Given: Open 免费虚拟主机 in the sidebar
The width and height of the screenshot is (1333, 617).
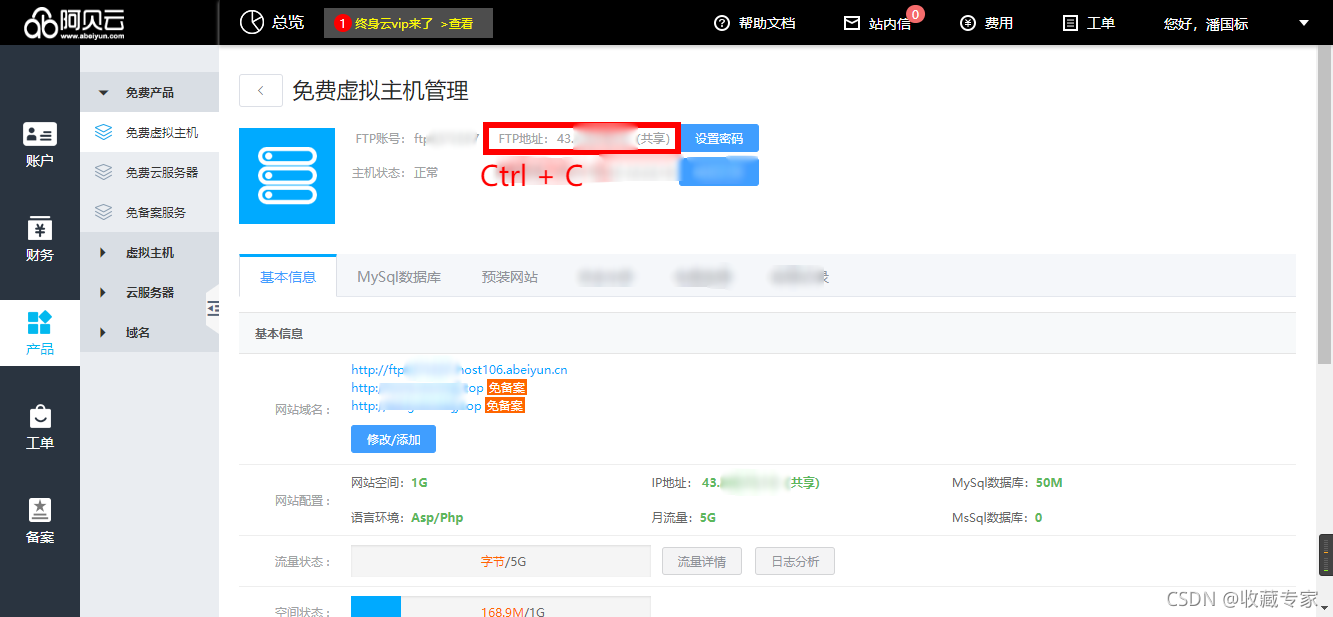Looking at the screenshot, I should point(162,132).
